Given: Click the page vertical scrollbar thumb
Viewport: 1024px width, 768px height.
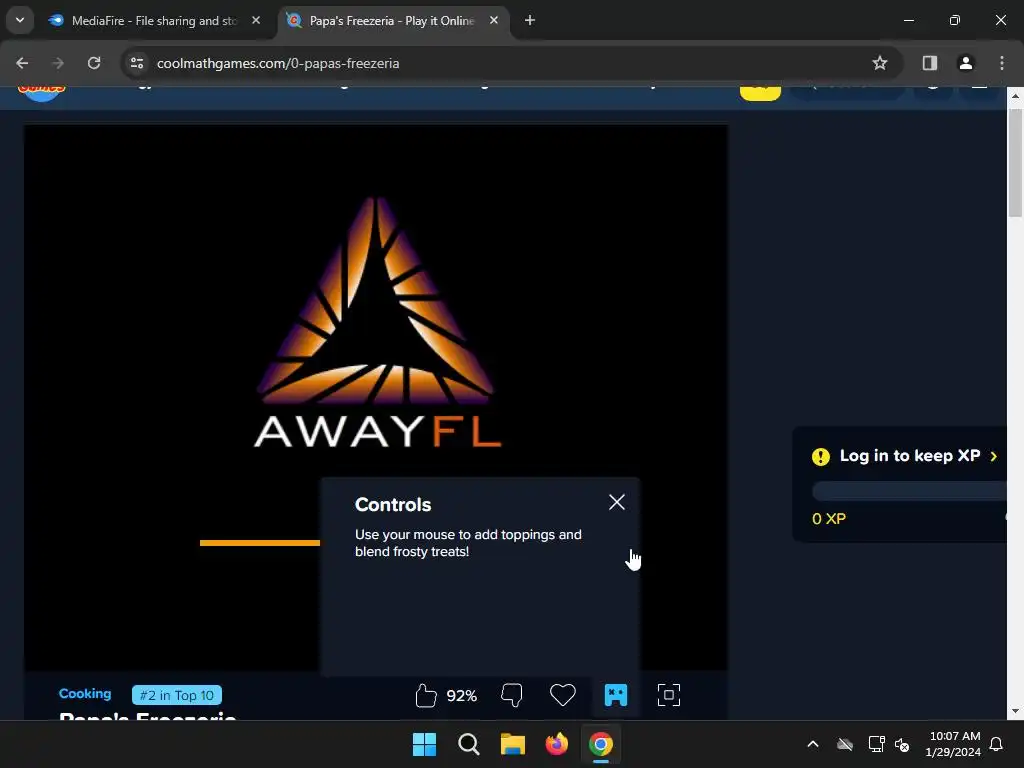Looking at the screenshot, I should 1015,163.
